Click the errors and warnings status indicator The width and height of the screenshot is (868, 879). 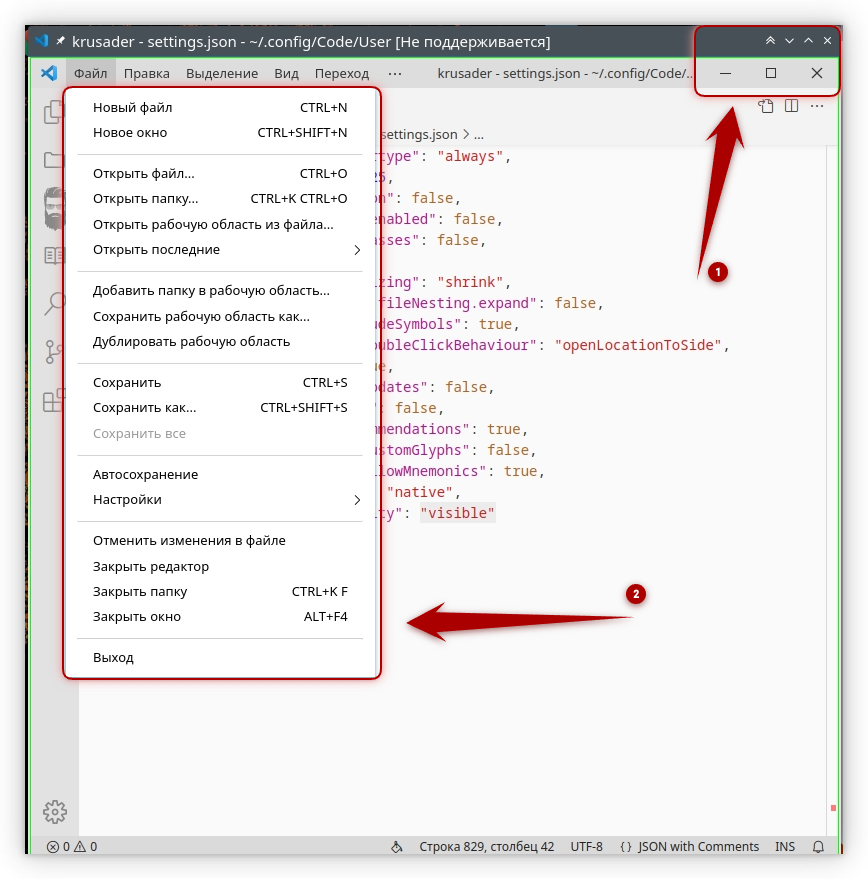point(70,846)
